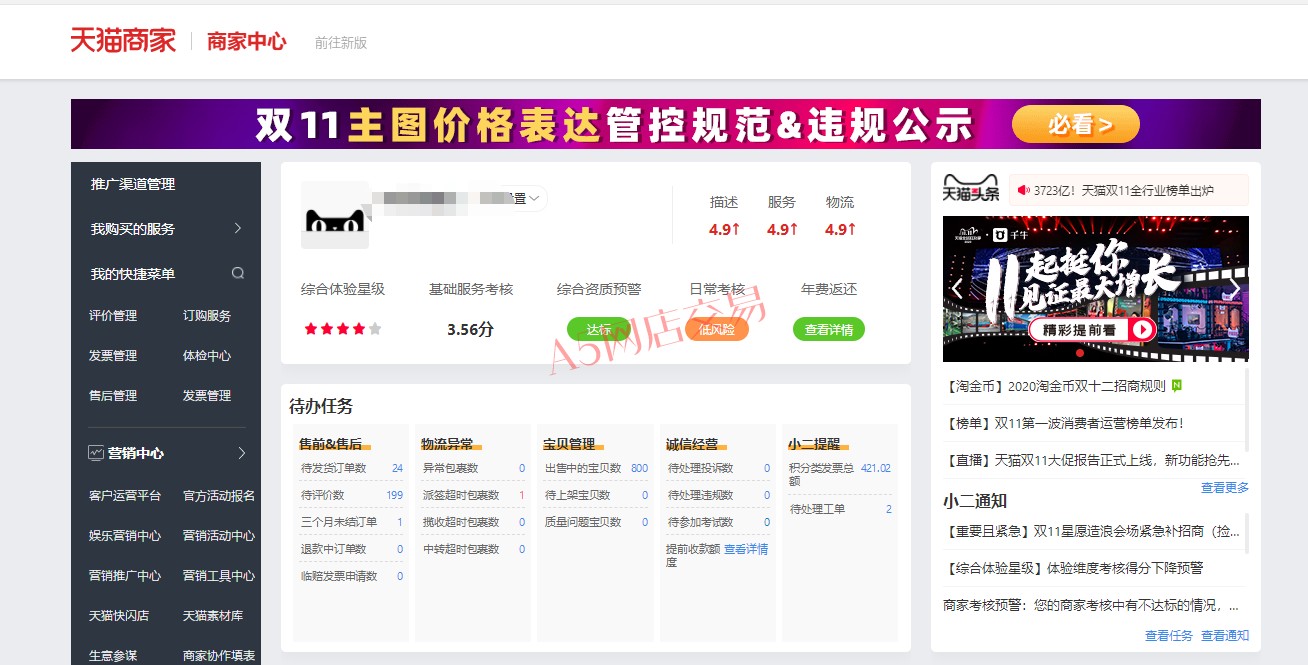This screenshot has width=1308, height=665.
Task: Click the red speaker announcement icon
Action: click(x=1023, y=190)
